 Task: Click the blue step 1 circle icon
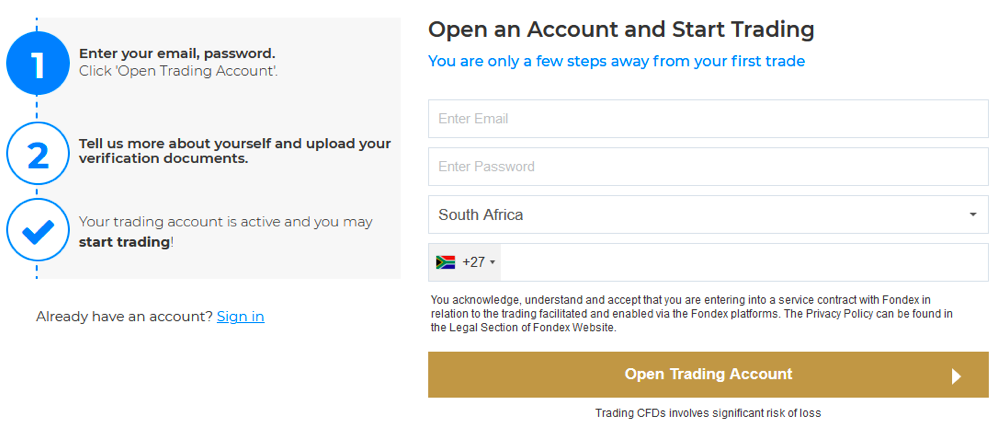37,63
